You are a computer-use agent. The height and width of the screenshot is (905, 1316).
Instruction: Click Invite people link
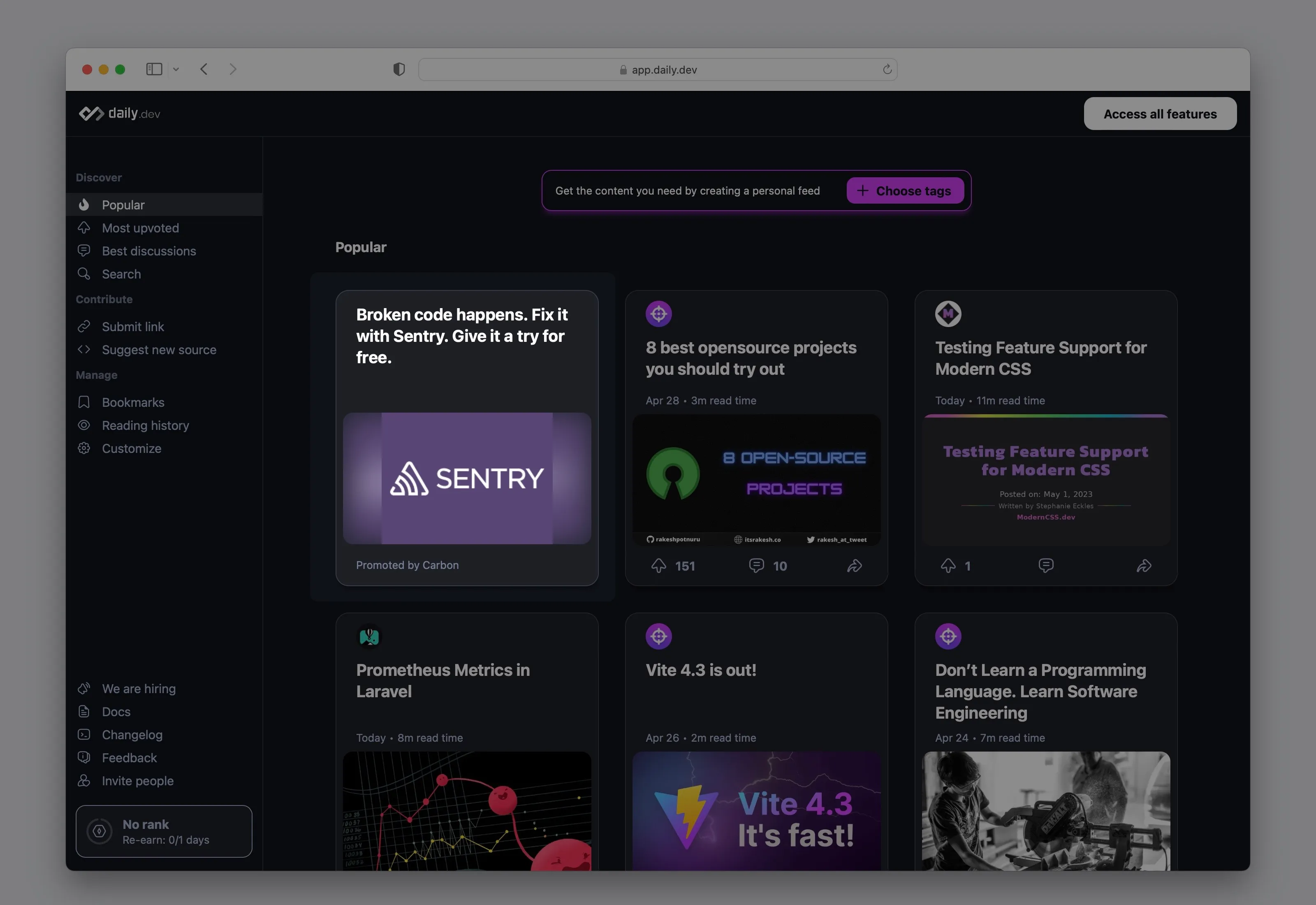click(138, 781)
